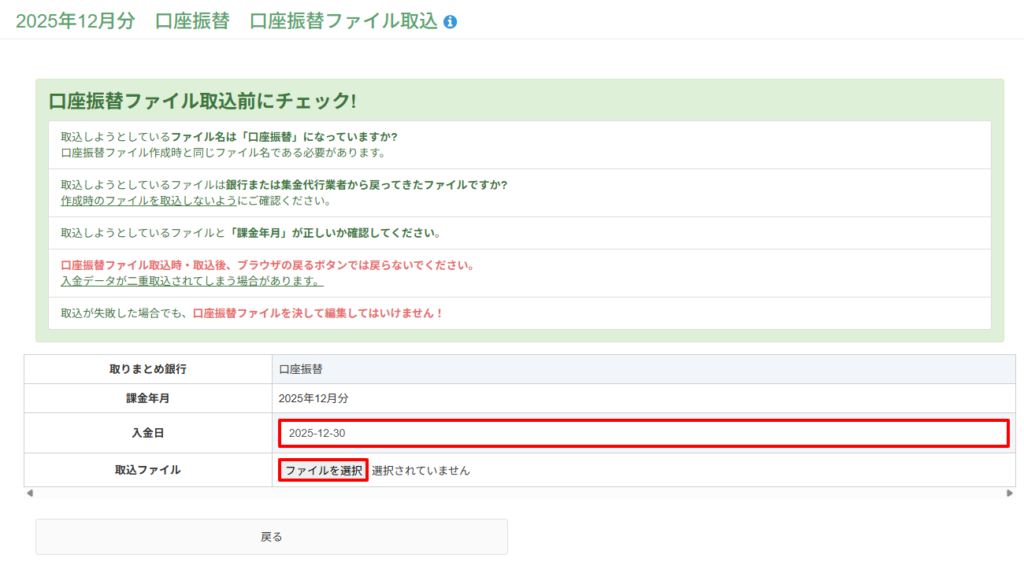The height and width of the screenshot is (562, 1024).
Task: Select the 口座振替ファイル取込前にチェック! heading
Action: tap(202, 101)
